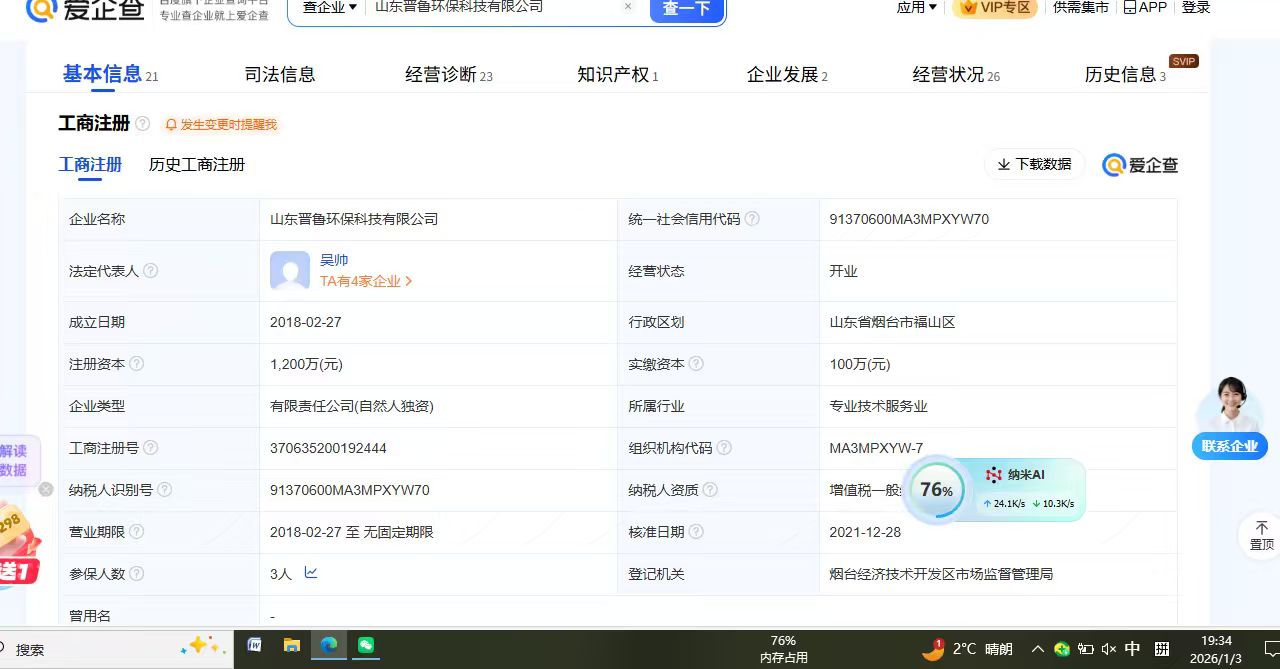Open the 参保人数 trend chart icon
Screen dimensions: 1280x669
pyautogui.click(x=311, y=573)
